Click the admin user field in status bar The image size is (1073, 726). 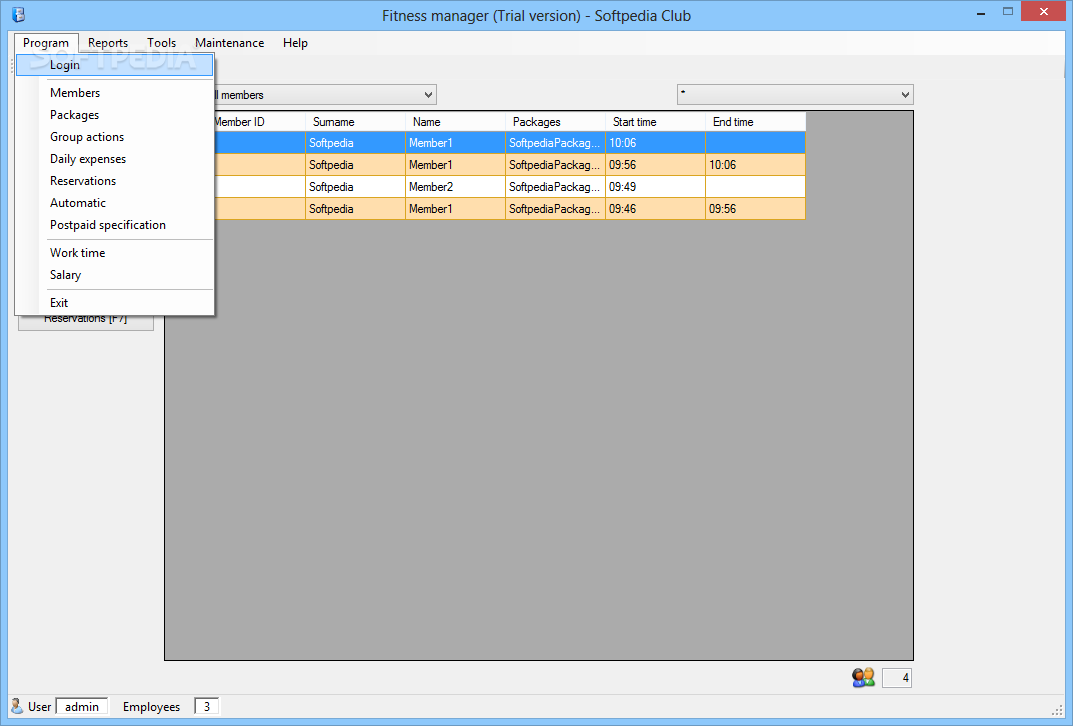pyautogui.click(x=81, y=706)
